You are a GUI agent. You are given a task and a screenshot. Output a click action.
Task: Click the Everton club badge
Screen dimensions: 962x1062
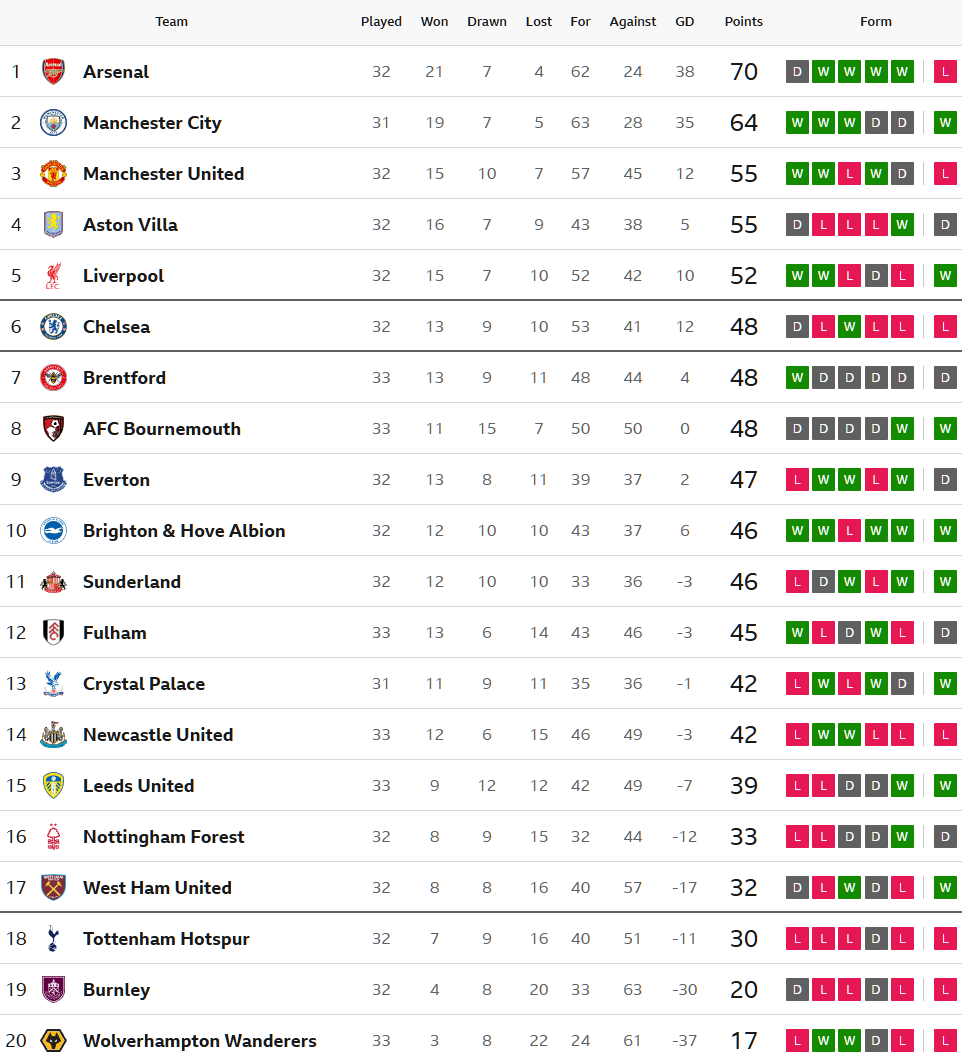click(53, 479)
